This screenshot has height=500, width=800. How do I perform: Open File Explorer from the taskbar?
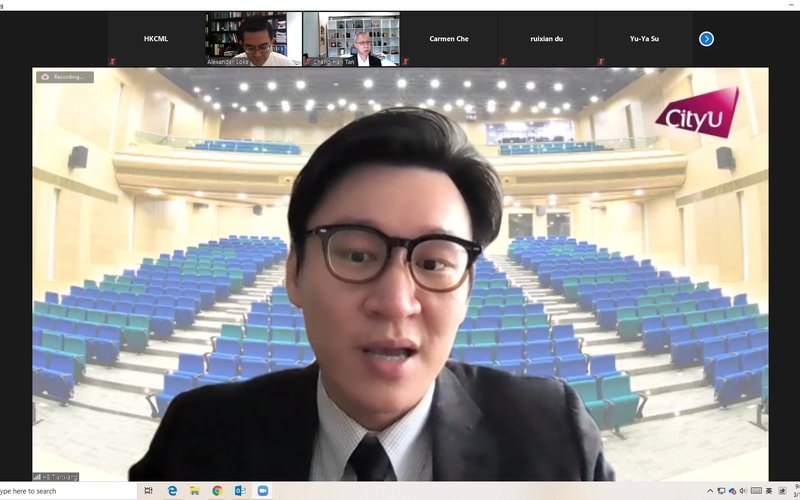click(x=194, y=491)
